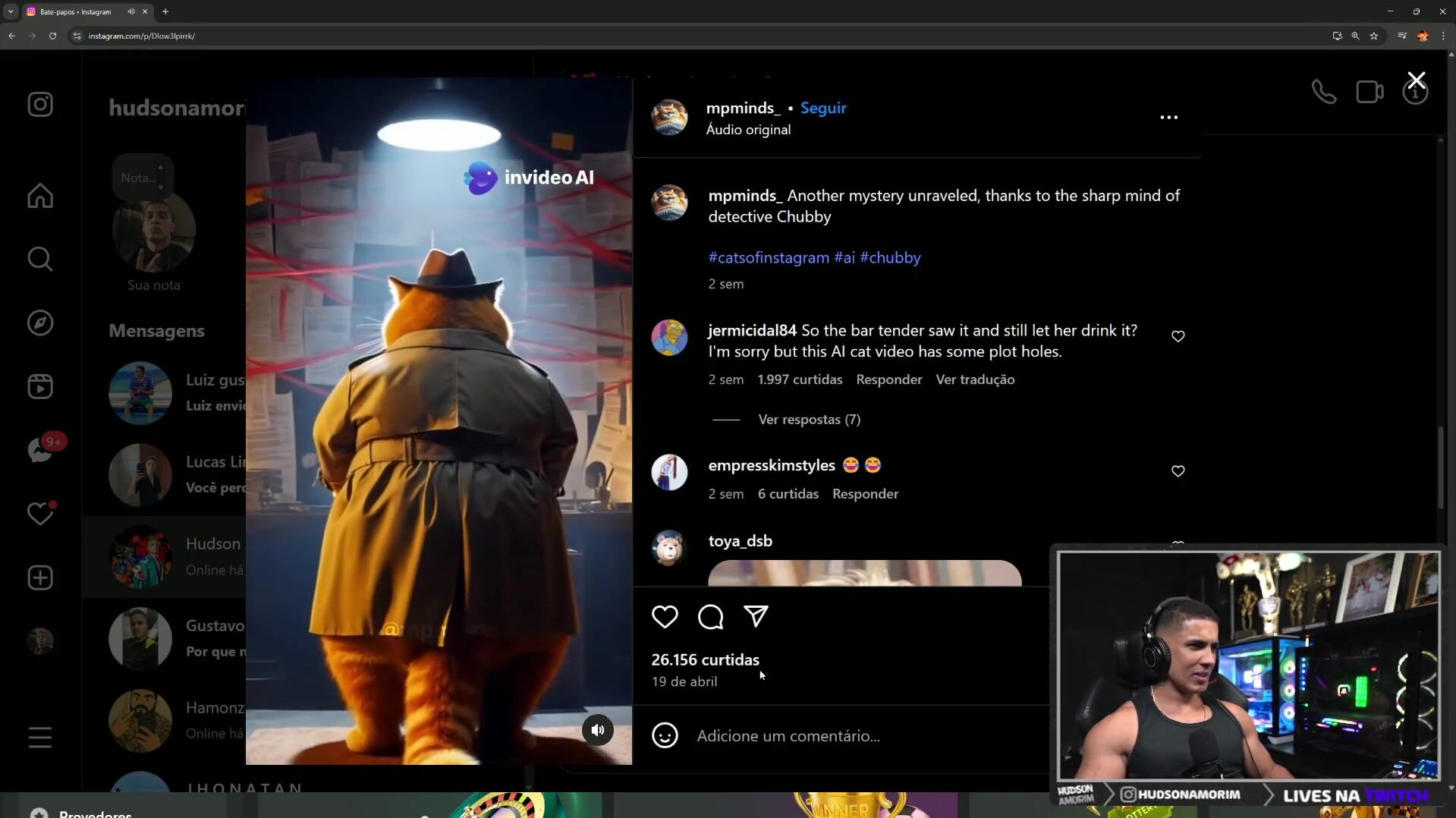1456x818 pixels.
Task: Open empresskimstyles's username link
Action: click(x=772, y=465)
